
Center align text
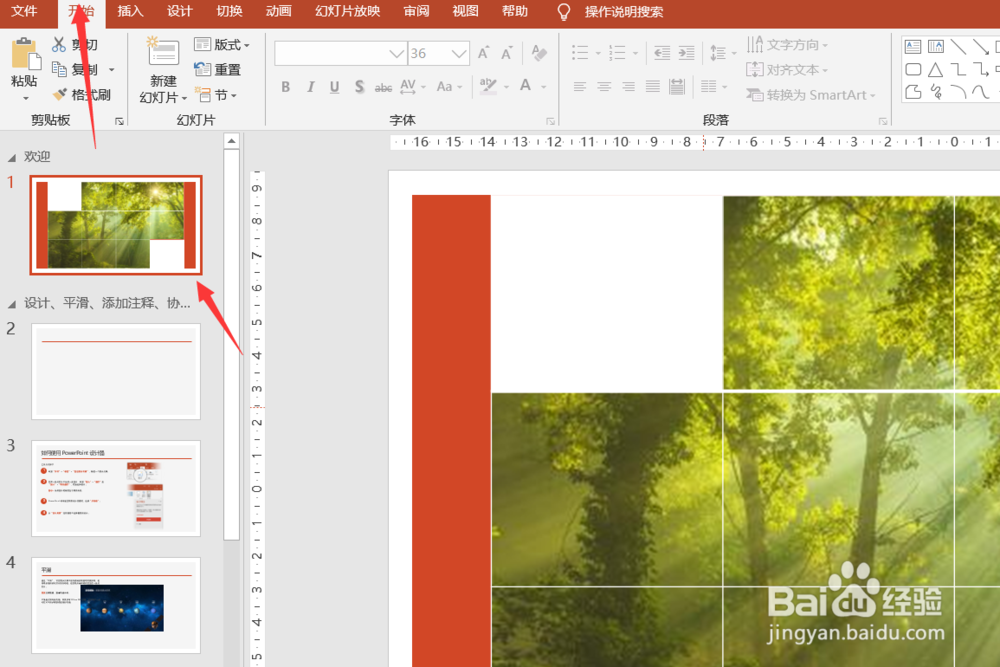tap(603, 87)
